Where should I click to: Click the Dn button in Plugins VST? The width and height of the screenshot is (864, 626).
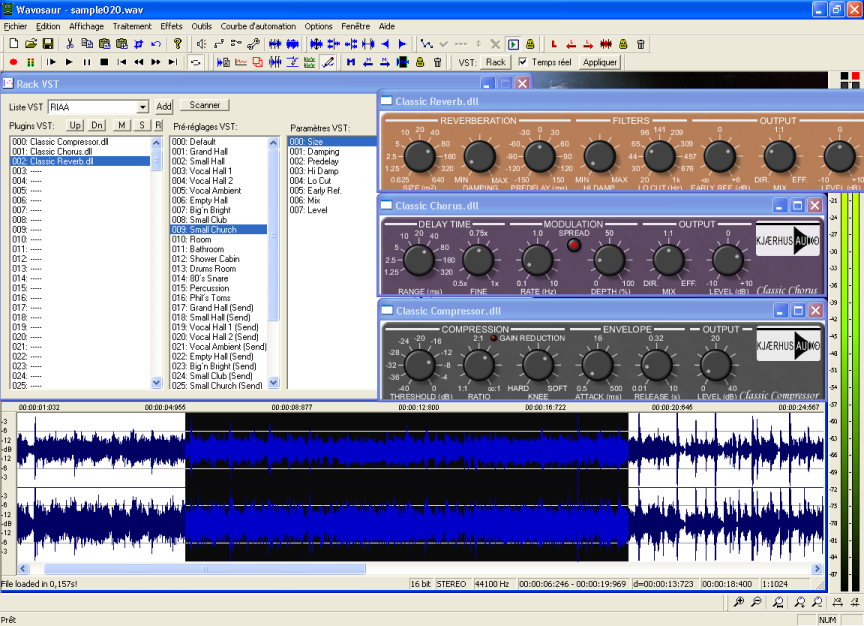click(x=97, y=126)
